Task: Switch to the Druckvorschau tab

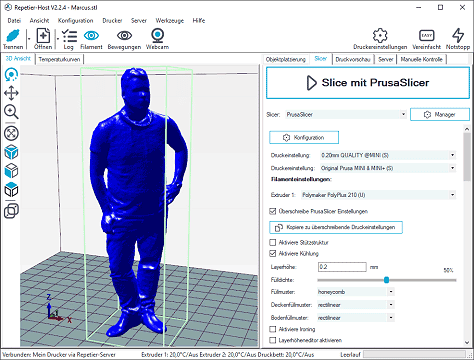Action: click(353, 59)
